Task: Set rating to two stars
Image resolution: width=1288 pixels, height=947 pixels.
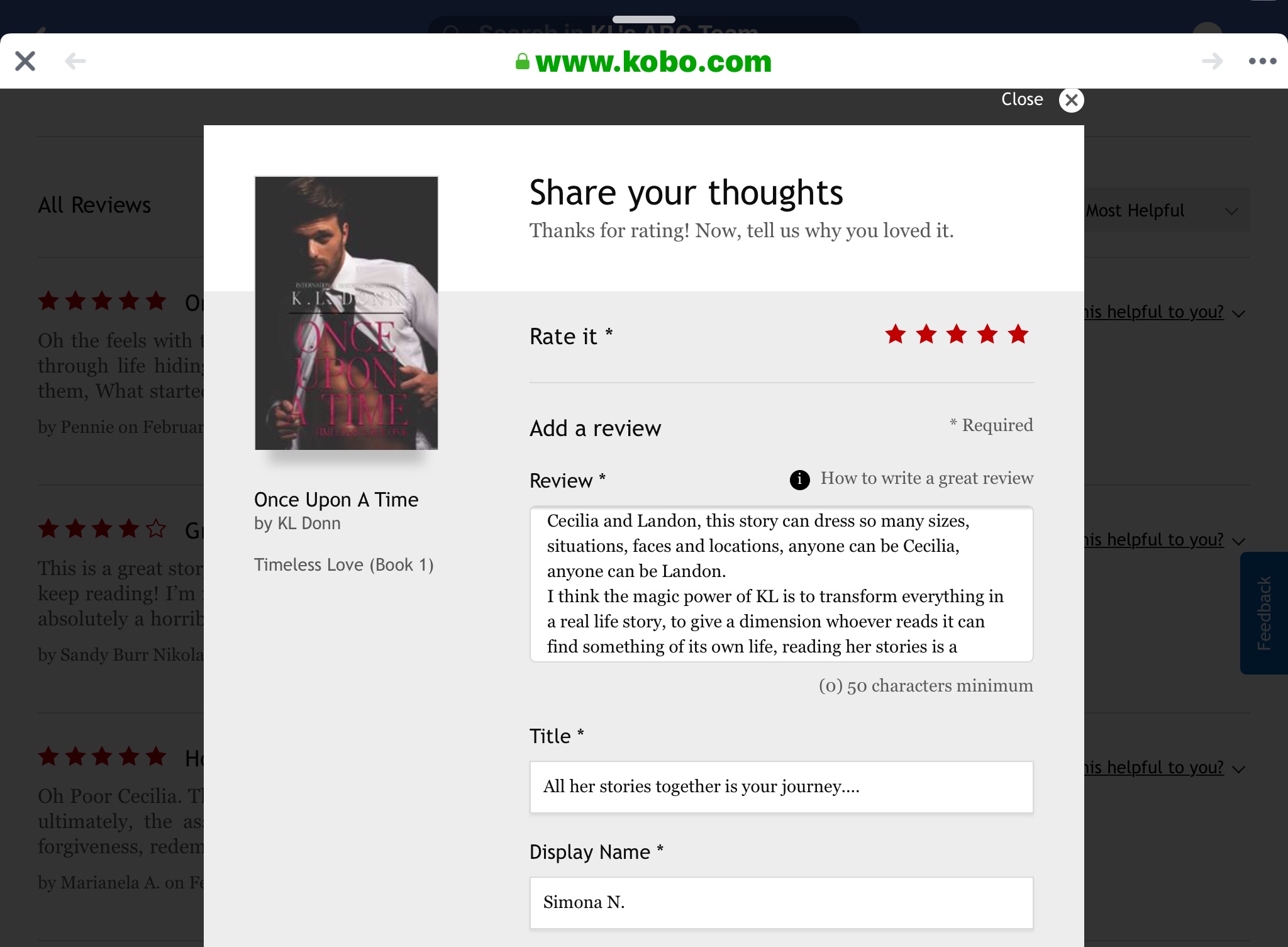Action: coord(926,334)
